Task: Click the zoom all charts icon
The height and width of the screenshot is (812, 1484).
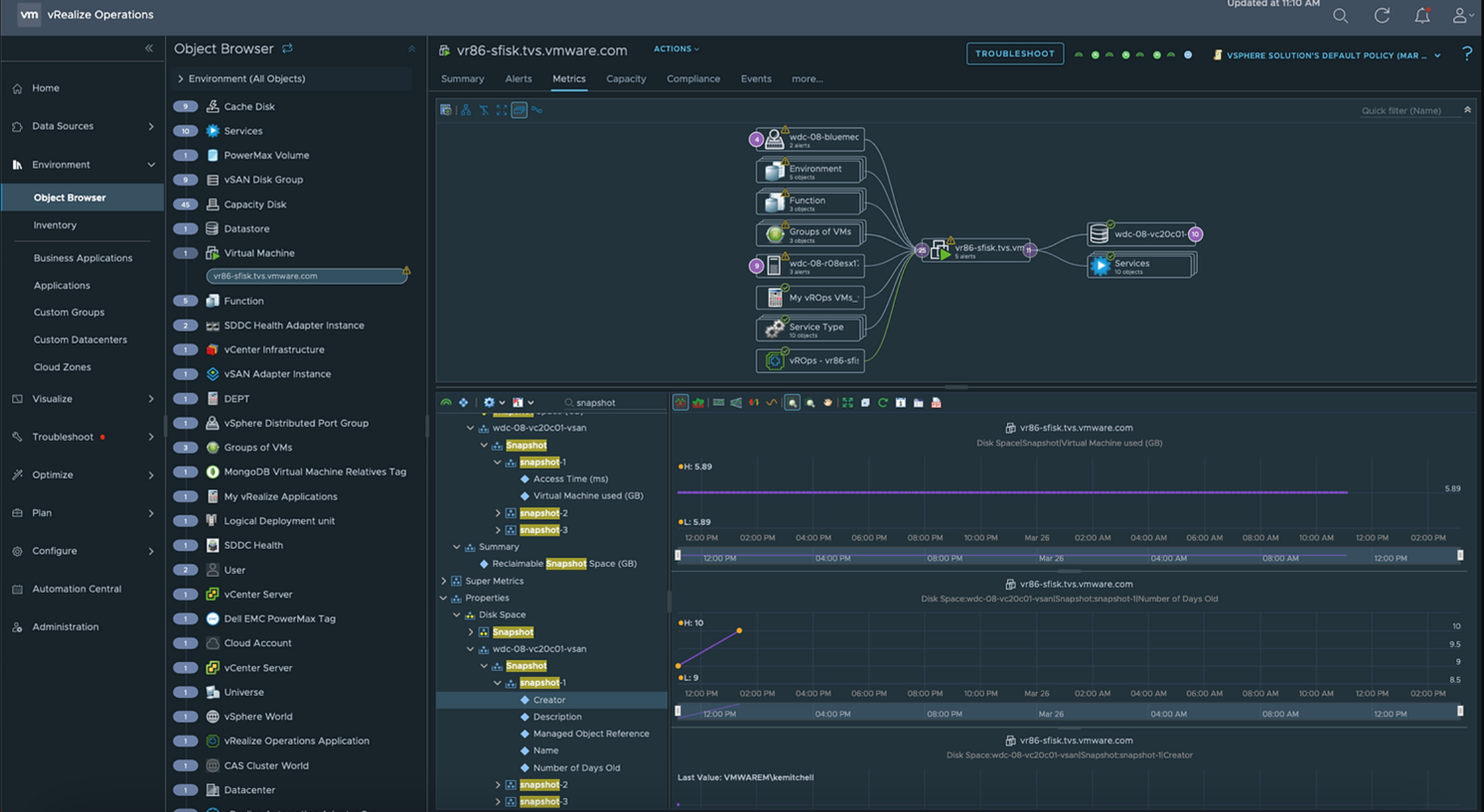Action: click(810, 403)
